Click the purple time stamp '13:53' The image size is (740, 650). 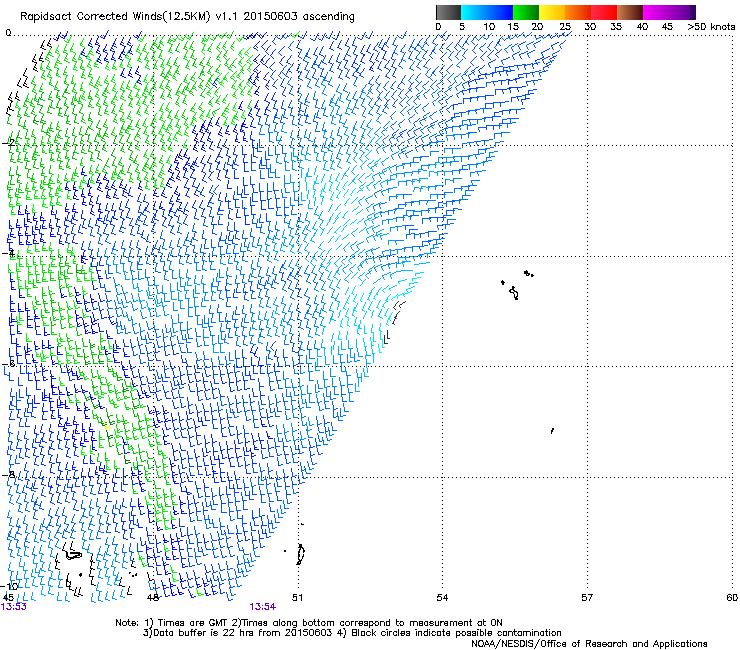pos(14,607)
